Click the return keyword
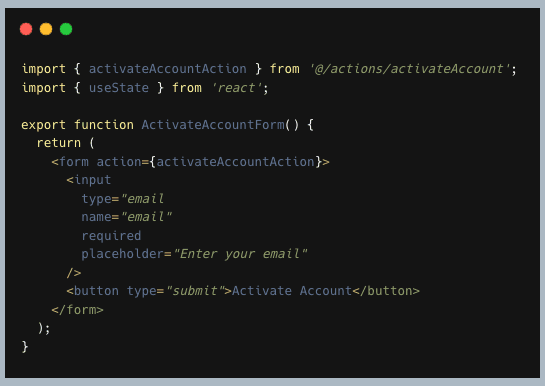 (59, 143)
